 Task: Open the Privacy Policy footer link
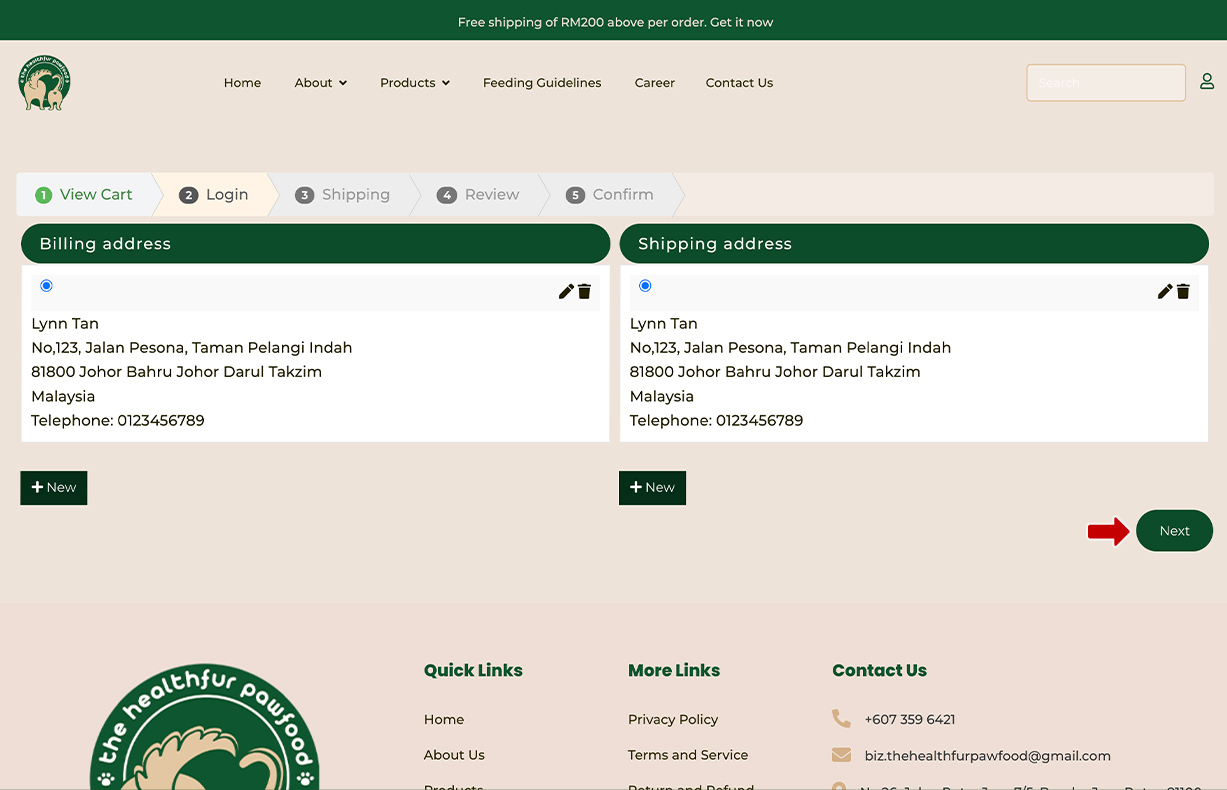pyautogui.click(x=673, y=719)
